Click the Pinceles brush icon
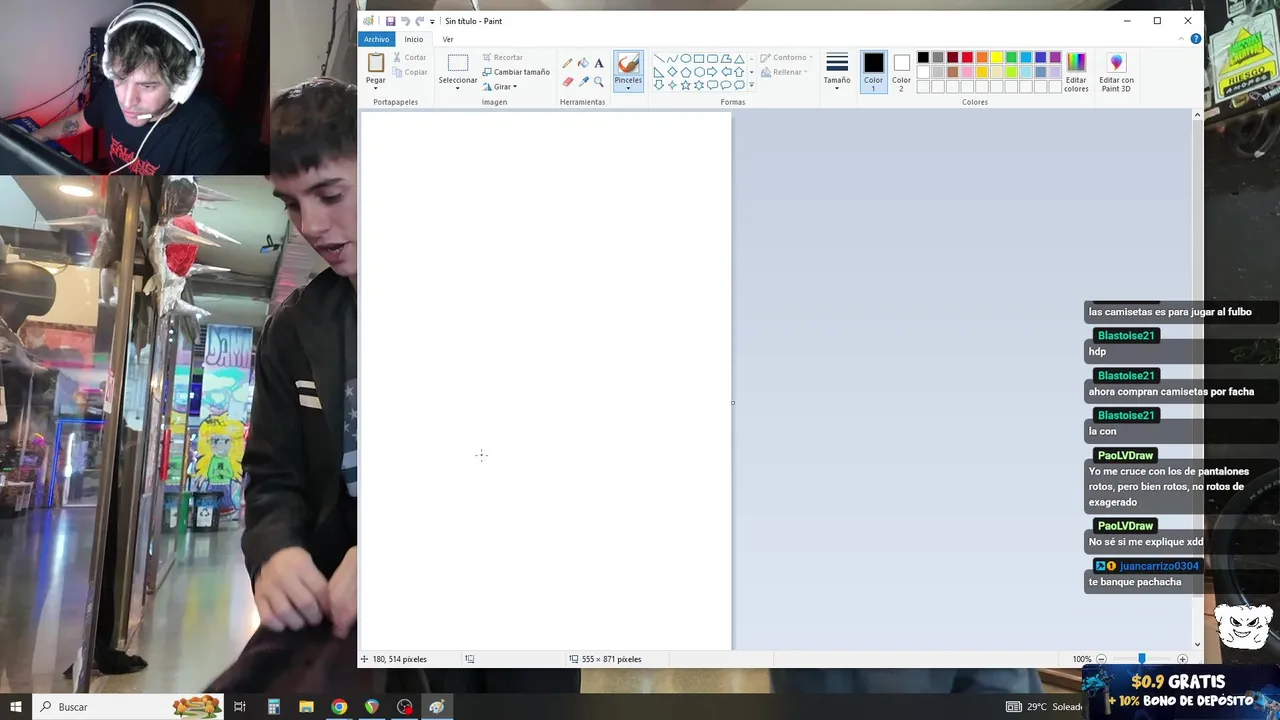 coord(628,63)
